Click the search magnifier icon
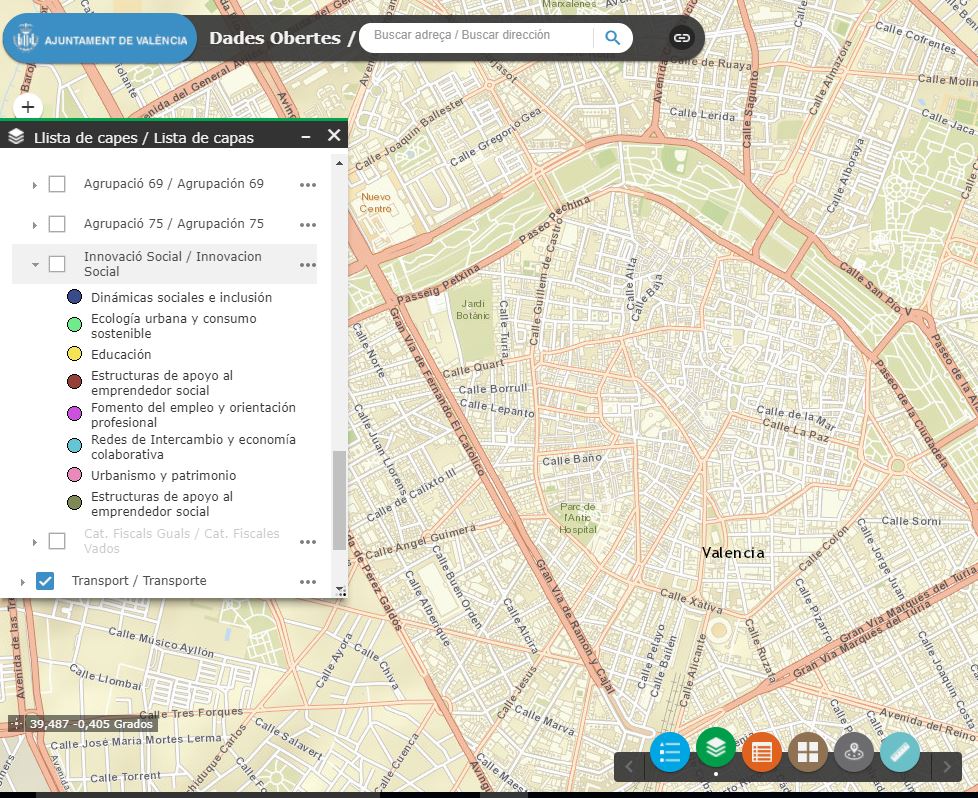Viewport: 978px width, 798px height. (x=613, y=38)
